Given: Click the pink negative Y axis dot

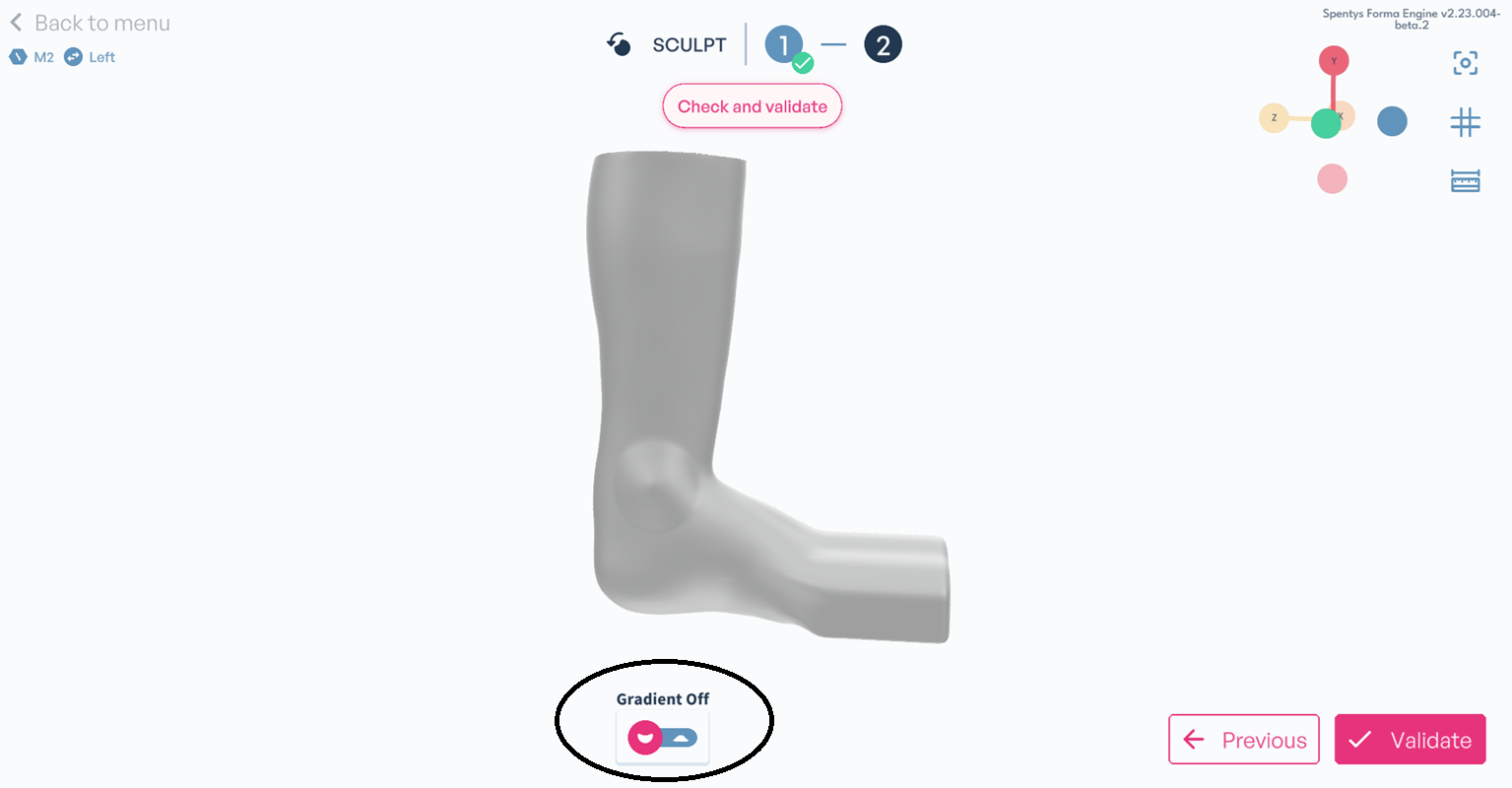Looking at the screenshot, I should pyautogui.click(x=1332, y=179).
